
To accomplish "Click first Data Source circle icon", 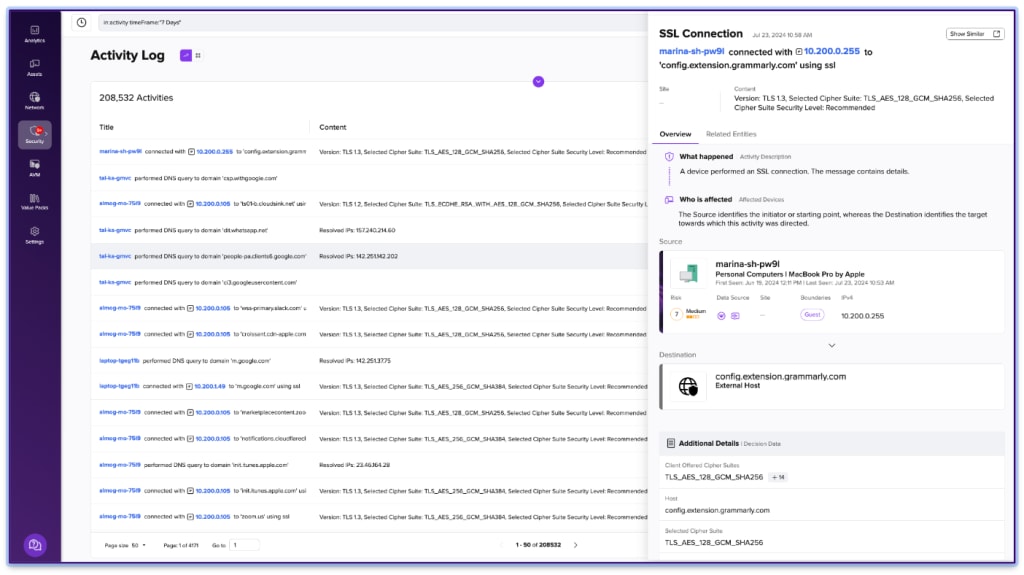I will point(721,316).
